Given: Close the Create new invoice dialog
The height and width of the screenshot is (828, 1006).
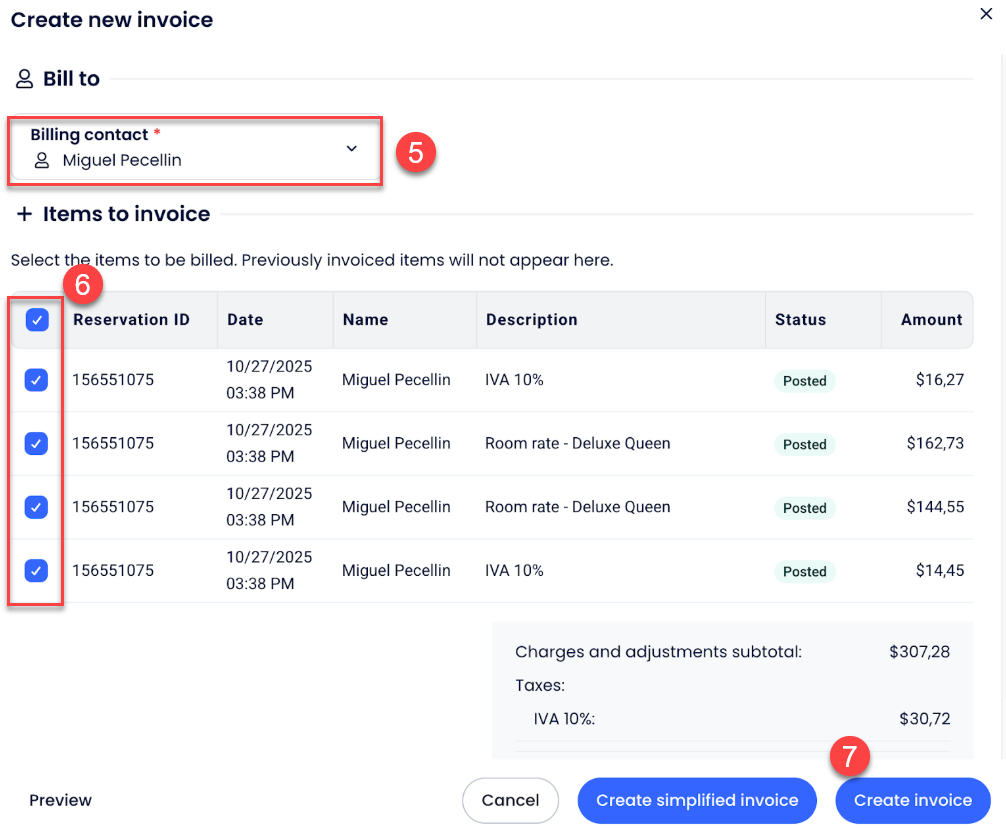Looking at the screenshot, I should click(x=985, y=14).
